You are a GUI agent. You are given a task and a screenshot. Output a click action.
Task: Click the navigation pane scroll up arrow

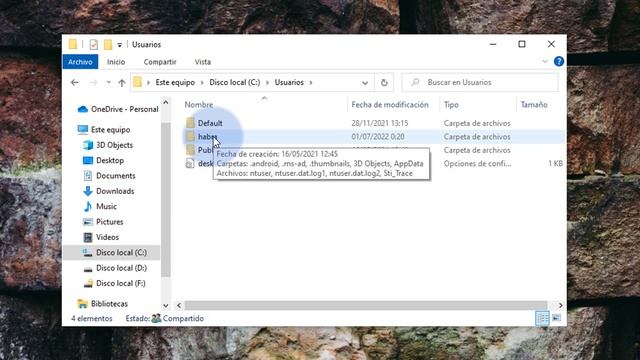point(166,102)
